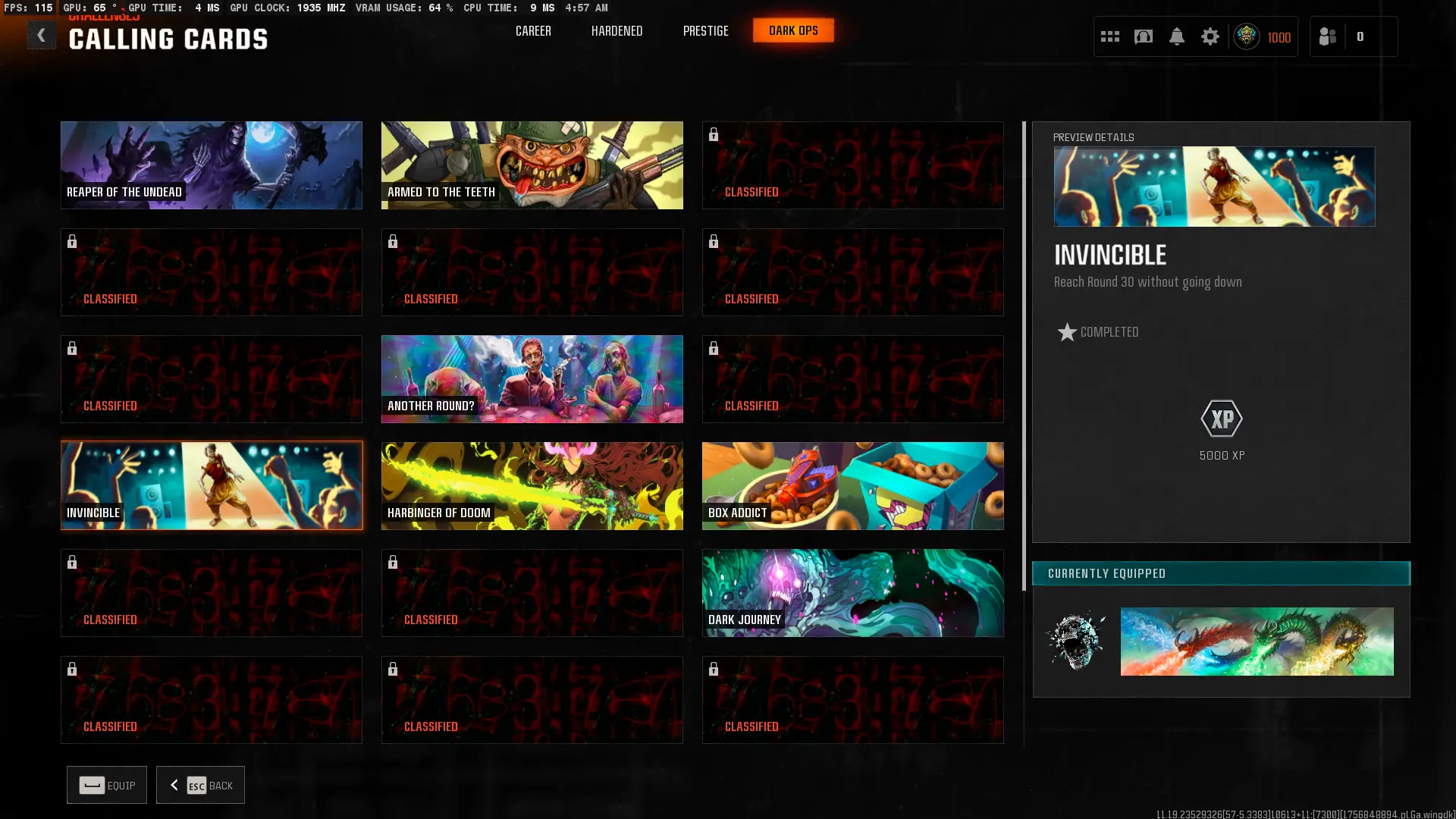This screenshot has height=819, width=1456.
Task: Switch to the Hardened tab
Action: (617, 31)
